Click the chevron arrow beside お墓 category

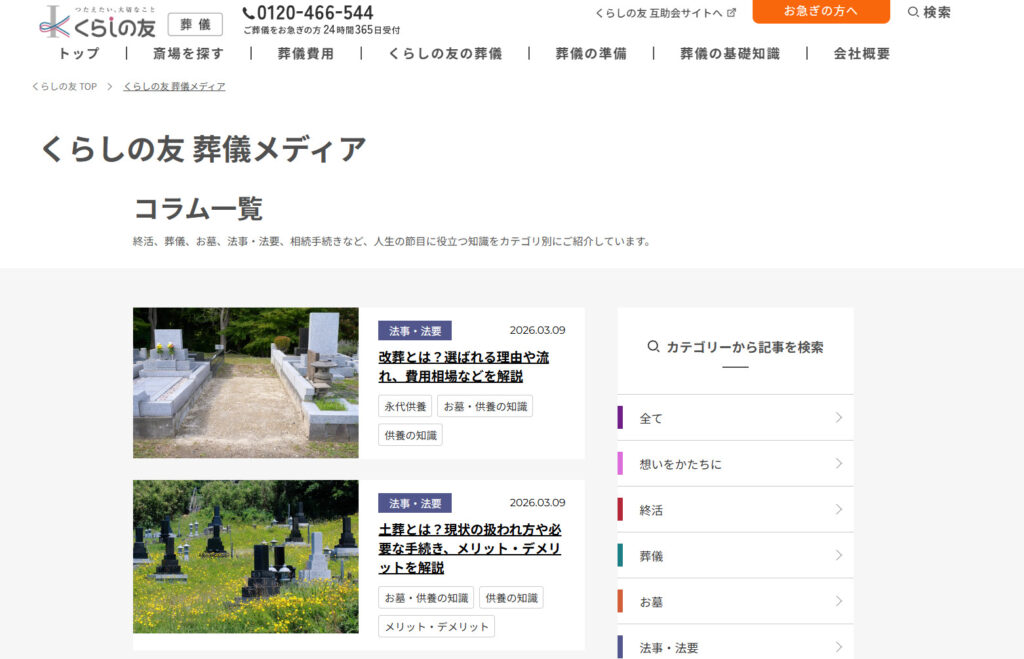(838, 602)
